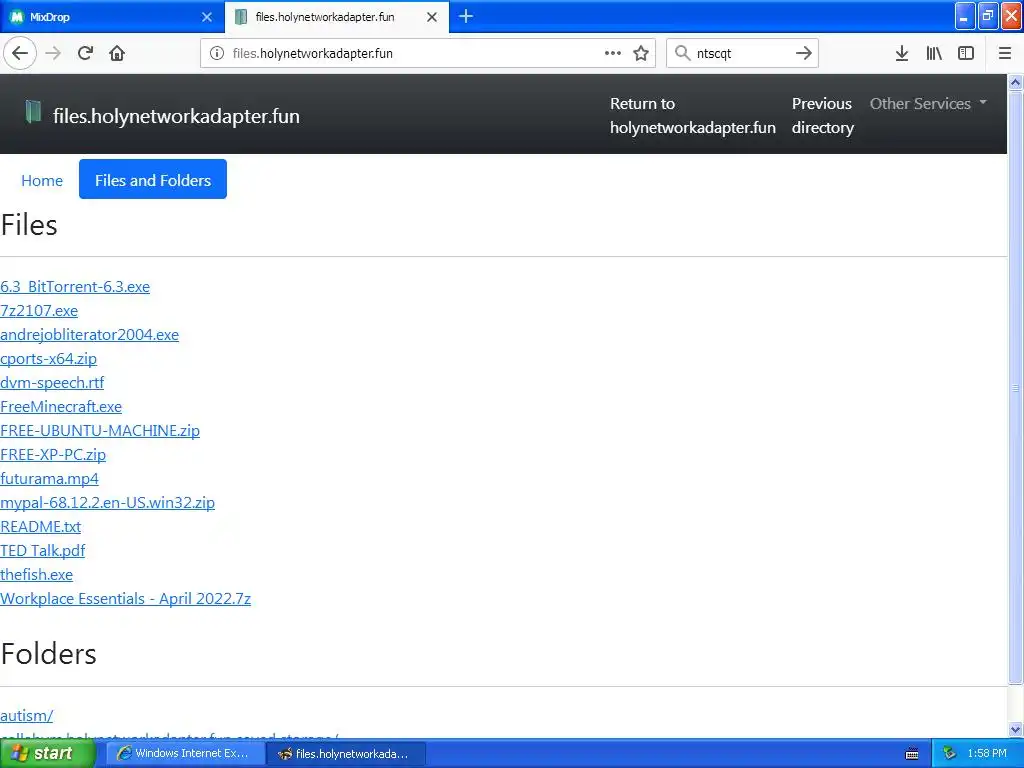The width and height of the screenshot is (1024, 768).
Task: Click the keyboard icon in system tray
Action: pyautogui.click(x=912, y=754)
